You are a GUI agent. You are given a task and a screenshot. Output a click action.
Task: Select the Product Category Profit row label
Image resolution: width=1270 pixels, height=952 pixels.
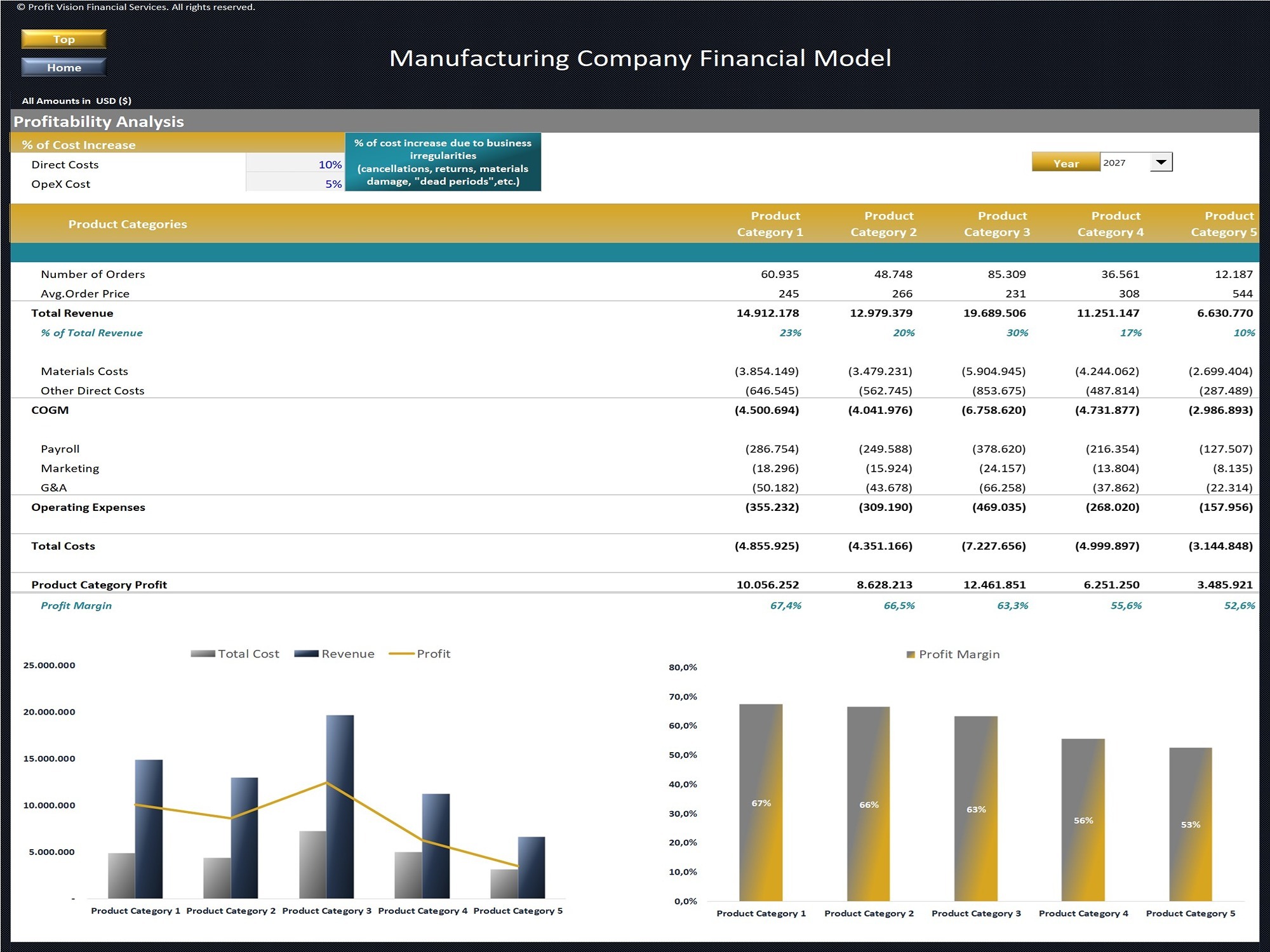click(x=99, y=585)
